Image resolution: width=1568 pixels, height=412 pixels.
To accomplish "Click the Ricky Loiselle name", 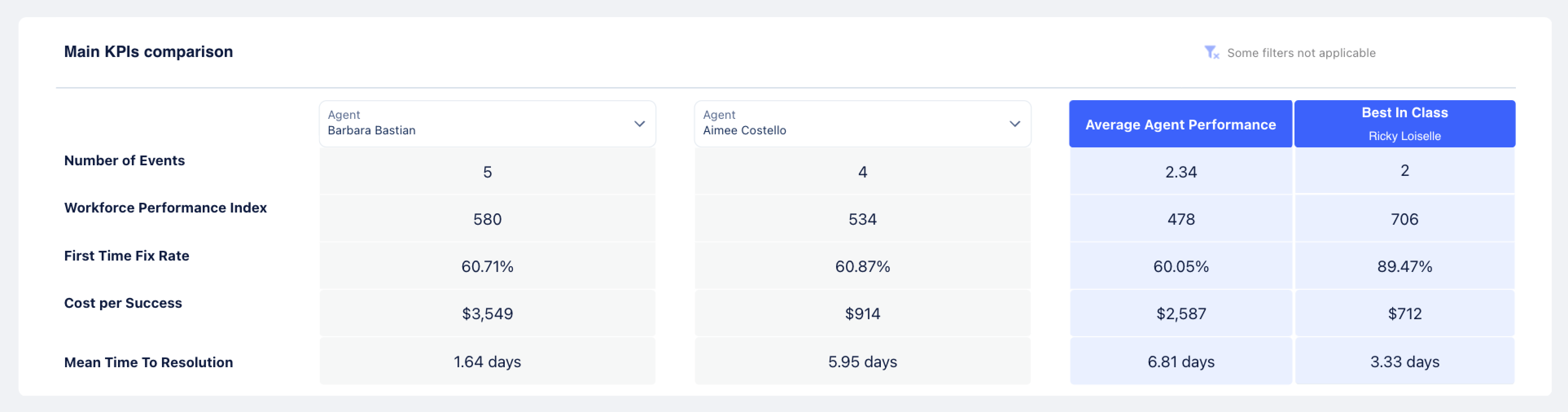I will (1404, 136).
